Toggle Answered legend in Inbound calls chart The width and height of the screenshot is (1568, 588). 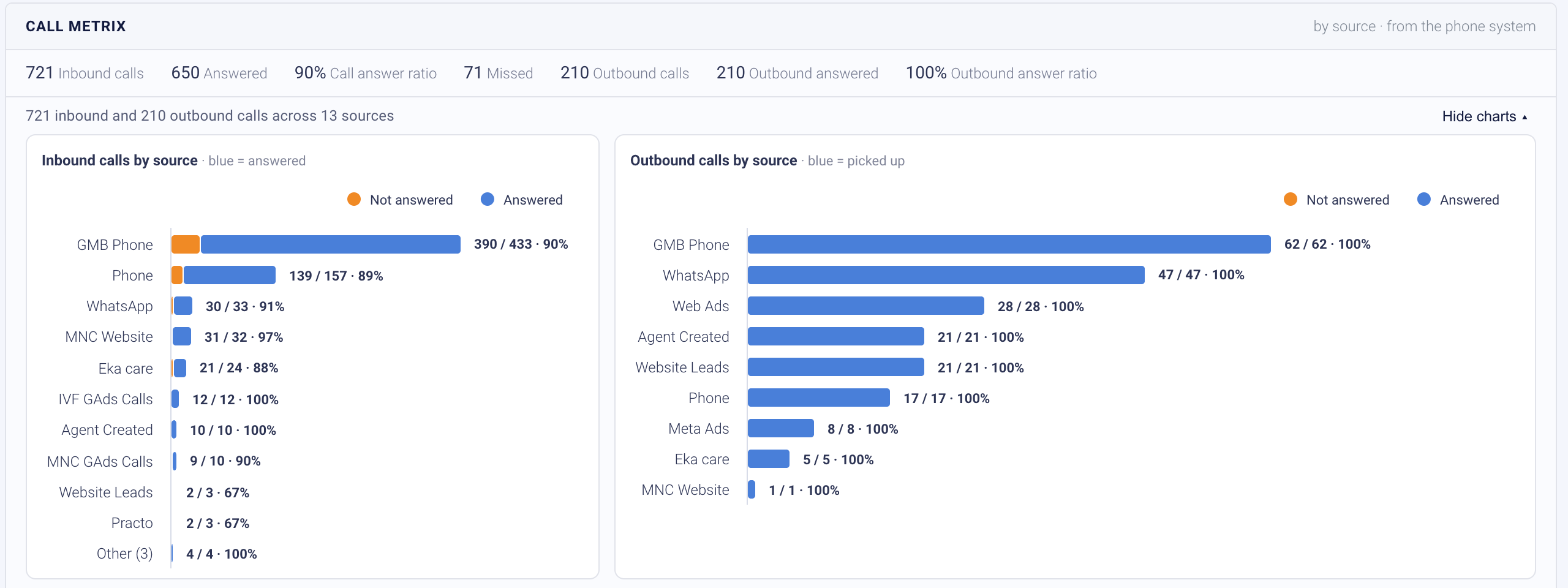(522, 200)
